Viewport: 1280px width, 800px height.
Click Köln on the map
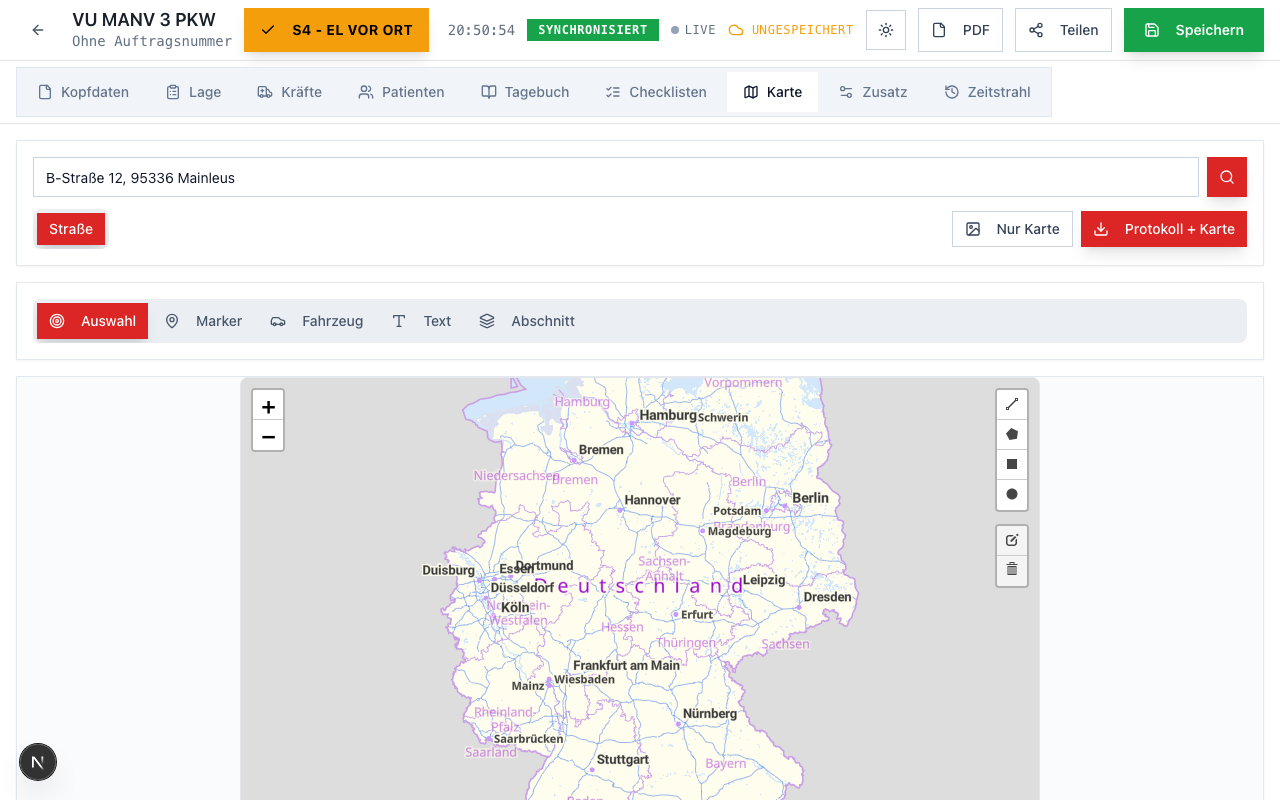click(x=515, y=607)
